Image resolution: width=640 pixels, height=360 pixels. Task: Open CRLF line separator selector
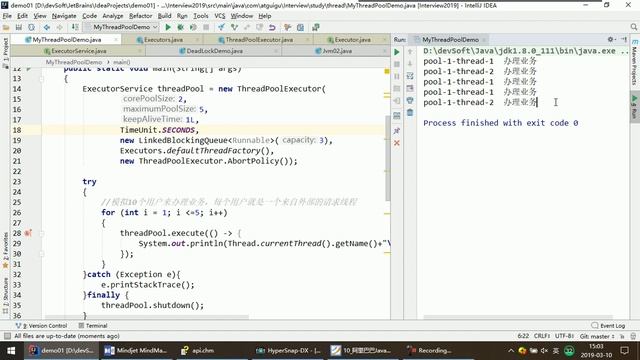(542, 336)
